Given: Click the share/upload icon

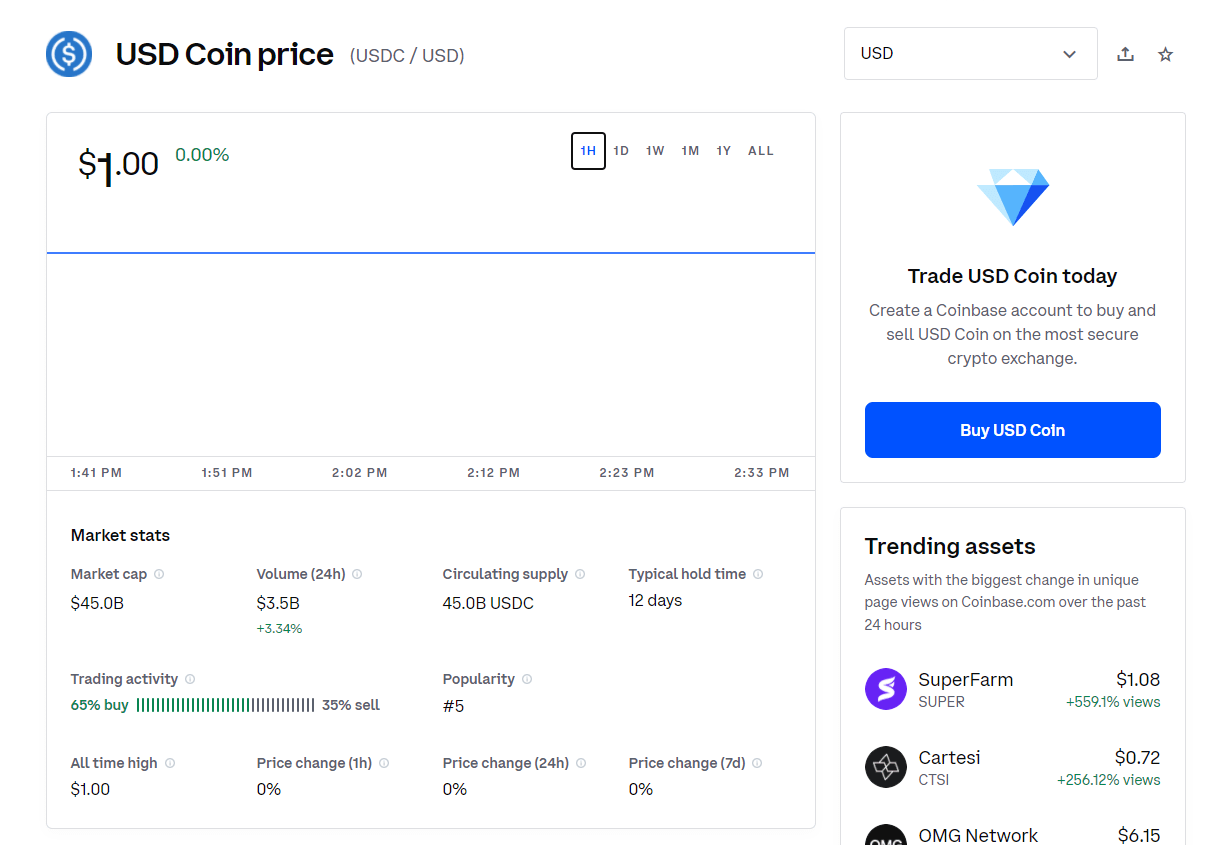Looking at the screenshot, I should coord(1125,54).
